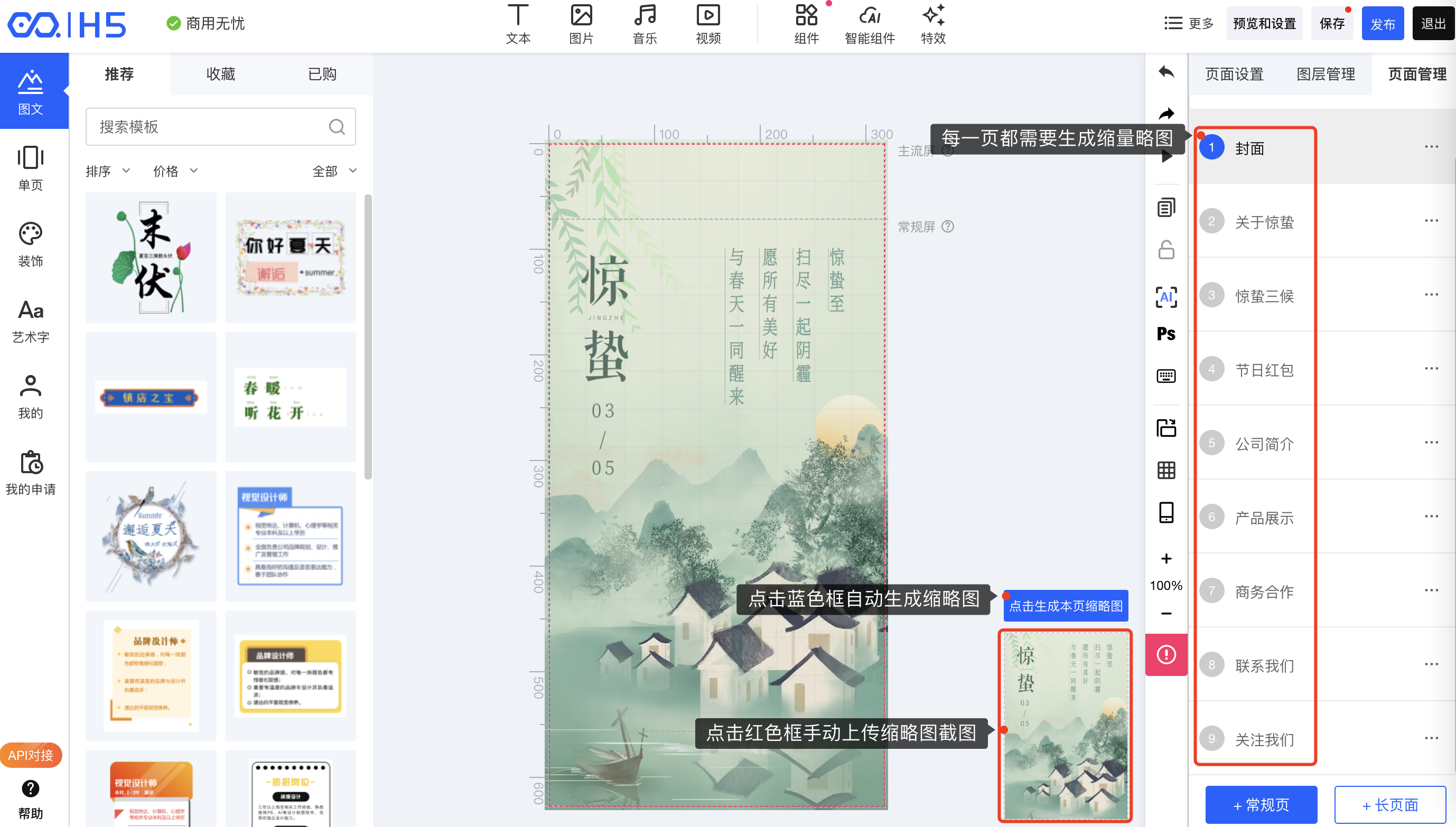Image resolution: width=1456 pixels, height=827 pixels.
Task: Click the search magnifier icon
Action: coord(337,127)
